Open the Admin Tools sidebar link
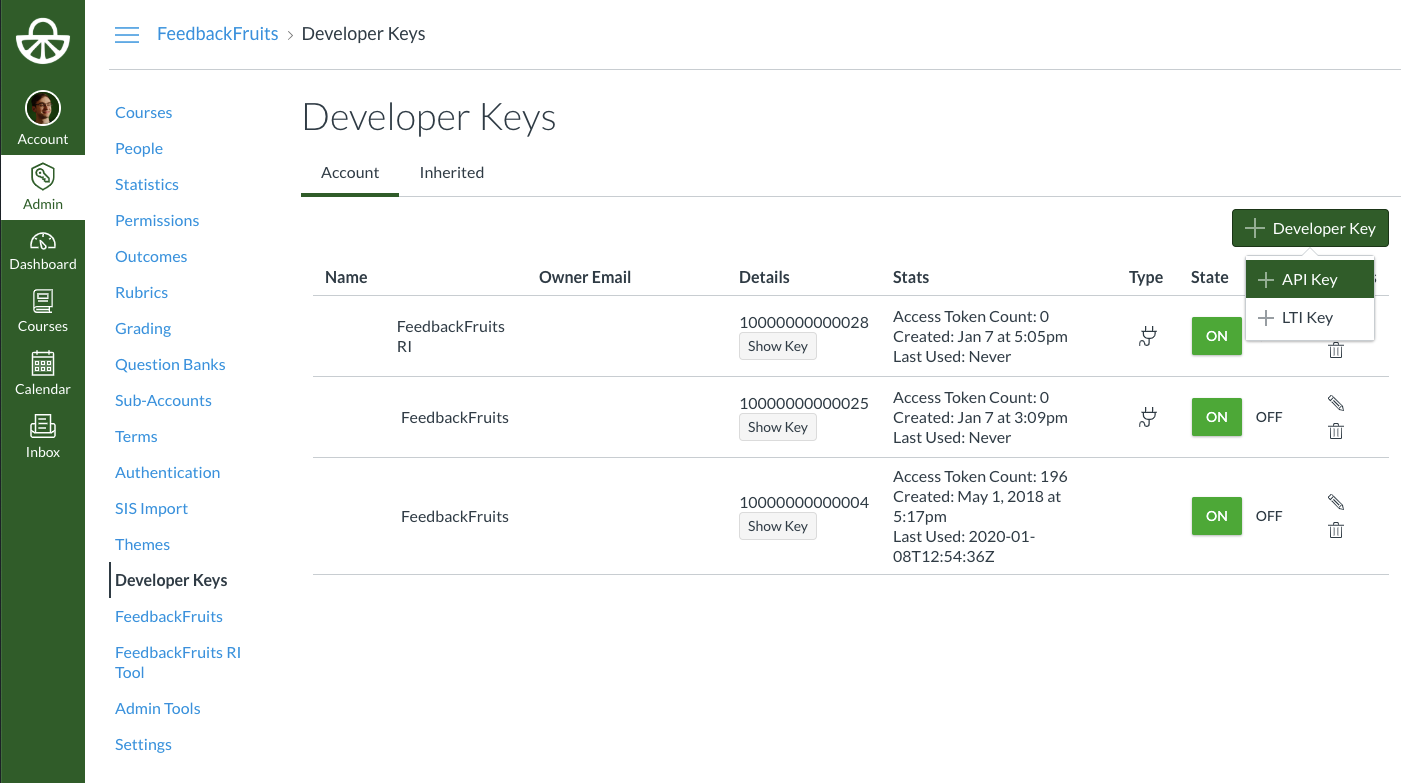The height and width of the screenshot is (783, 1421). pos(158,708)
